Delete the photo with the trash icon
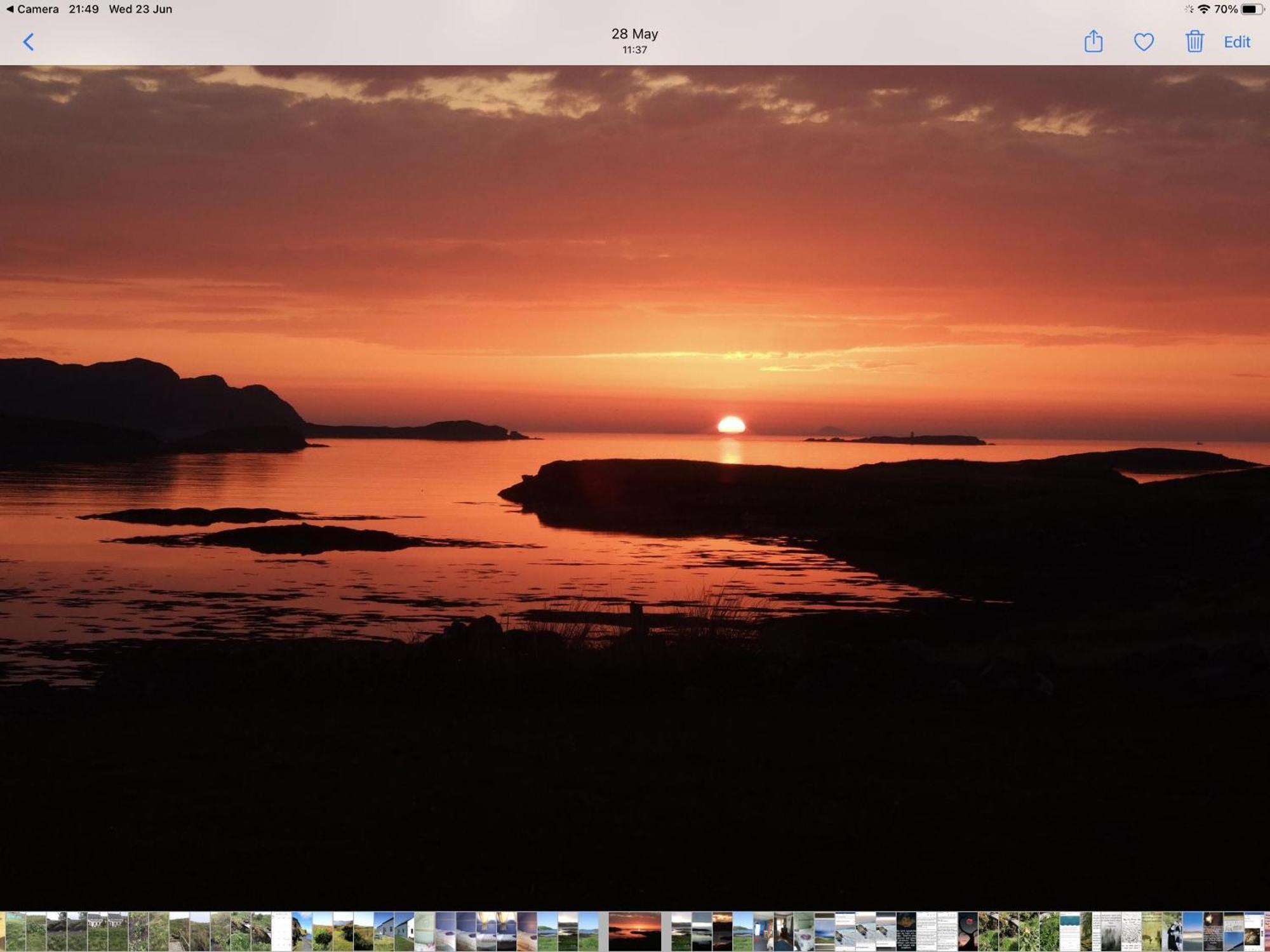Viewport: 1270px width, 952px height. (x=1194, y=41)
